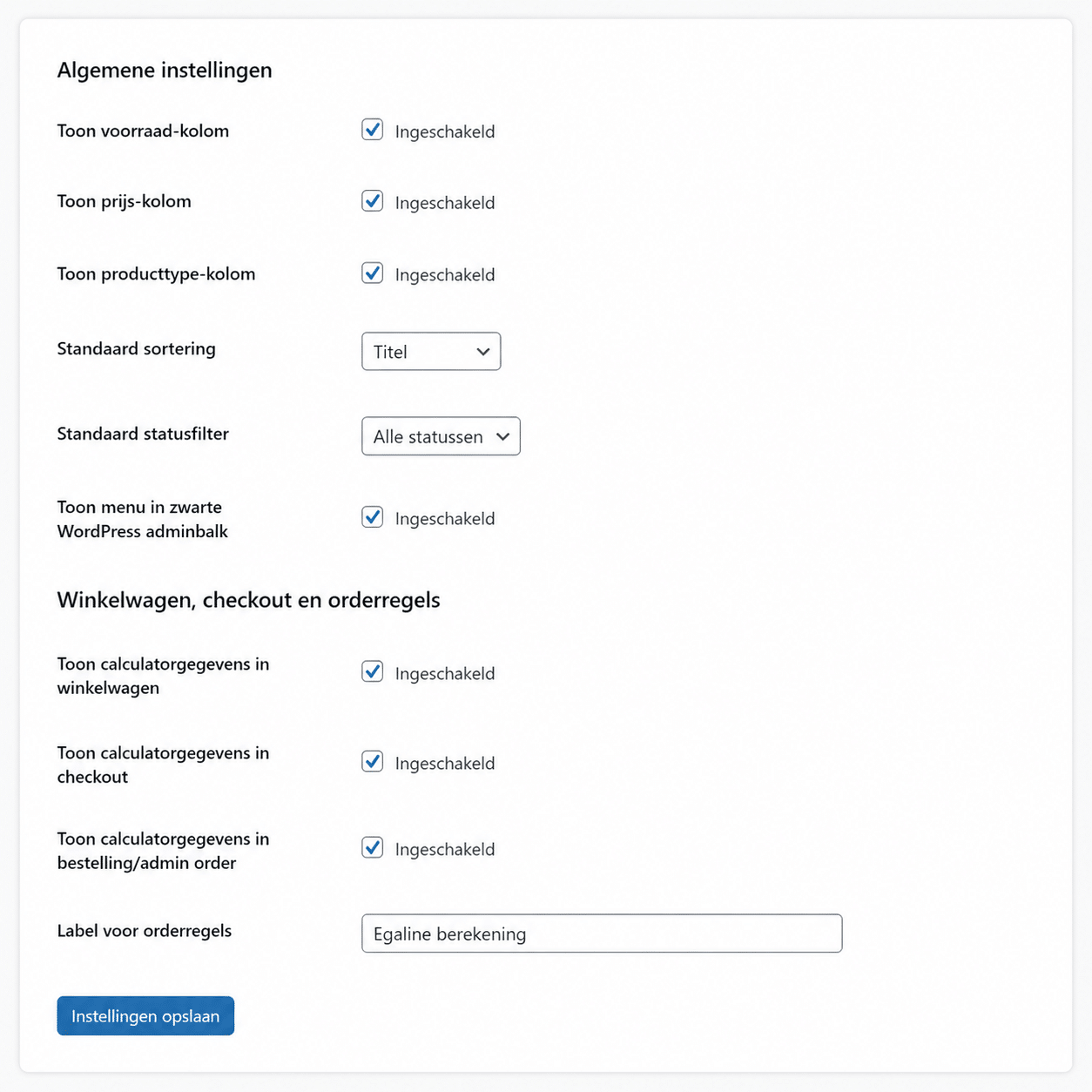This screenshot has height=1092, width=1092.
Task: Click Ingeschakeld text beside Toon prijs-kolom
Action: click(x=445, y=203)
